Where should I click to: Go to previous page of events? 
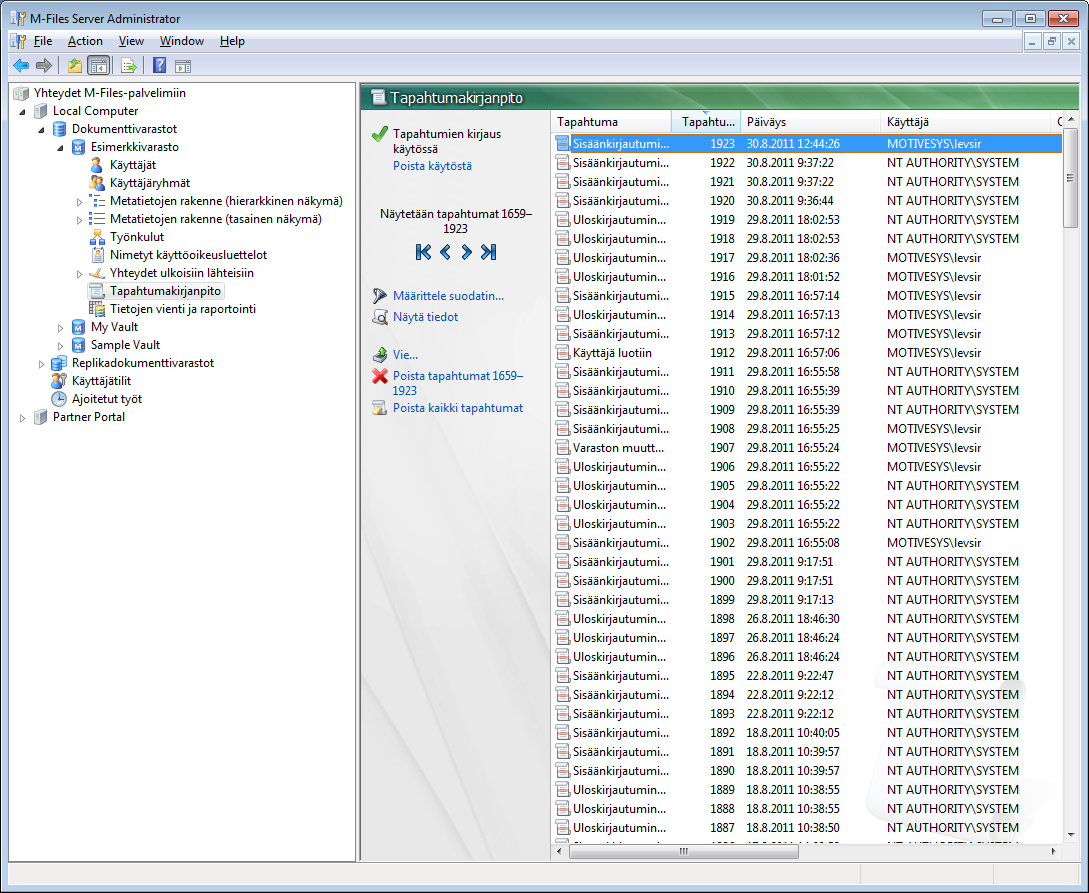(445, 252)
